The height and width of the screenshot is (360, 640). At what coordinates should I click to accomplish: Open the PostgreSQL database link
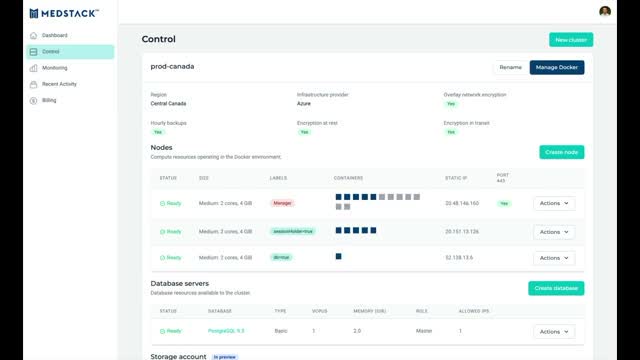point(226,331)
